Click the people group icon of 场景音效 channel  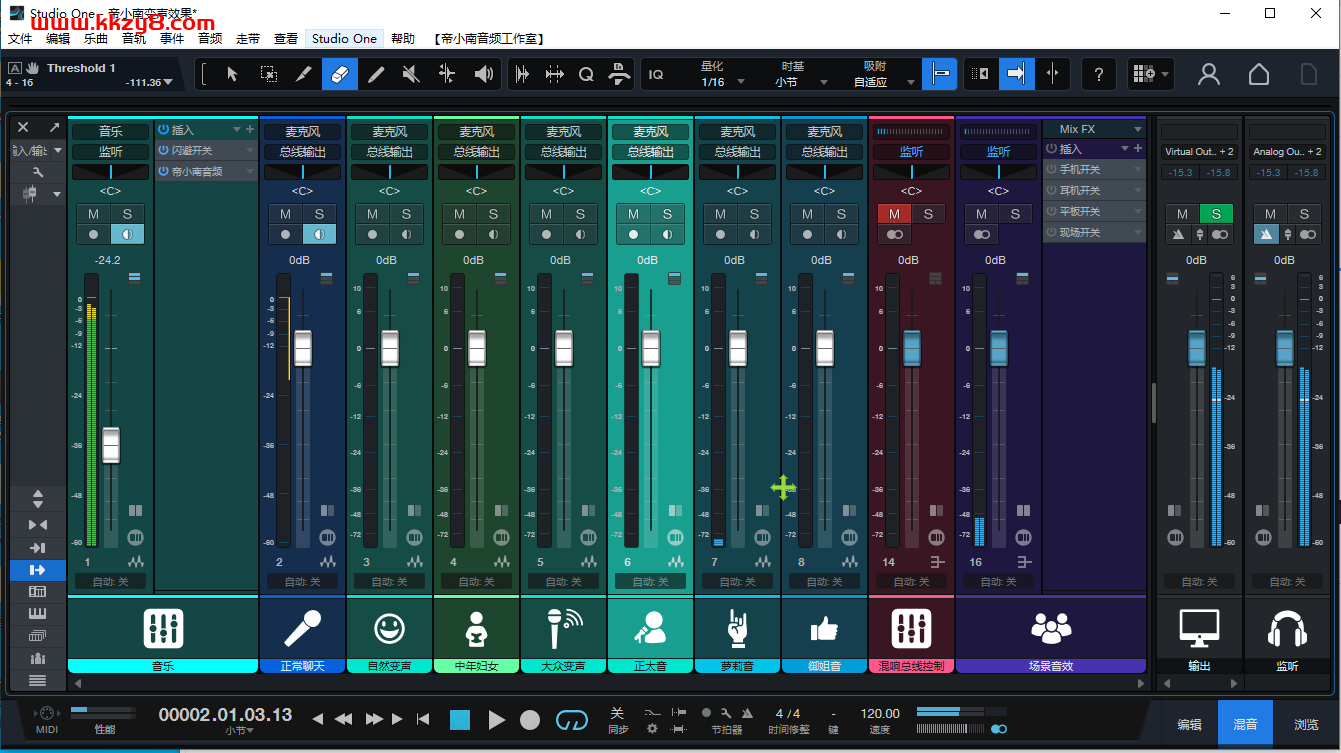click(1050, 628)
